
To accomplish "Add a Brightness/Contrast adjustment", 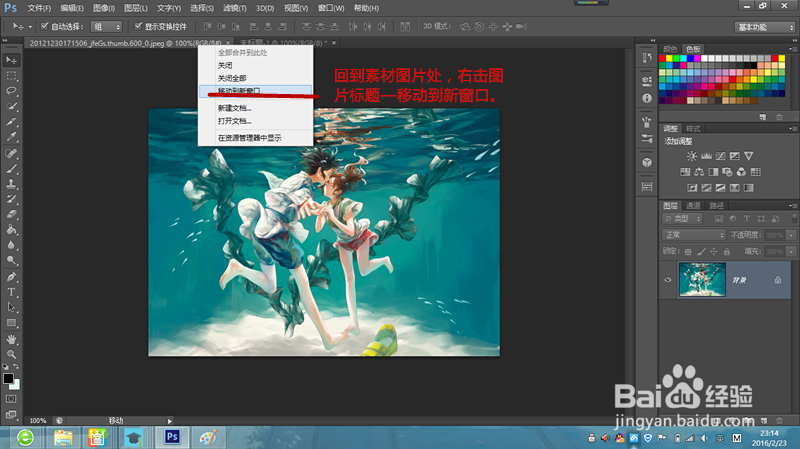I will (692, 156).
